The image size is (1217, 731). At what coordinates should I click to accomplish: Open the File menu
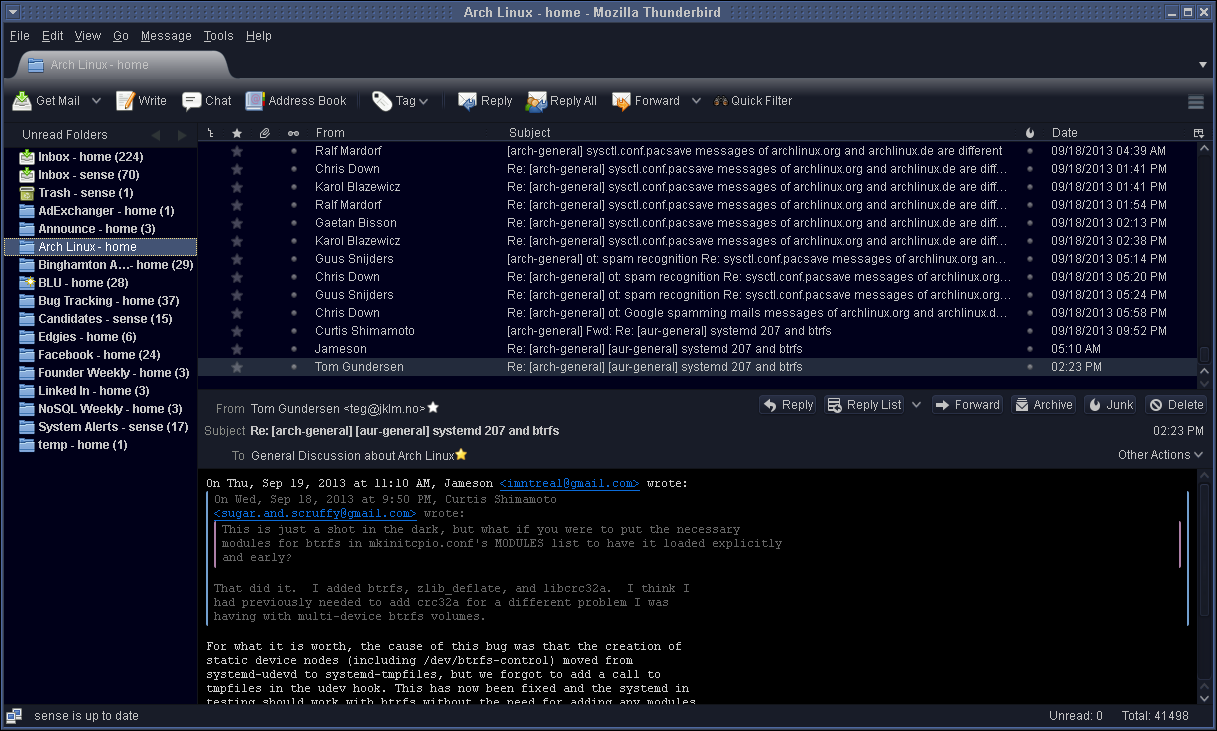pos(20,36)
